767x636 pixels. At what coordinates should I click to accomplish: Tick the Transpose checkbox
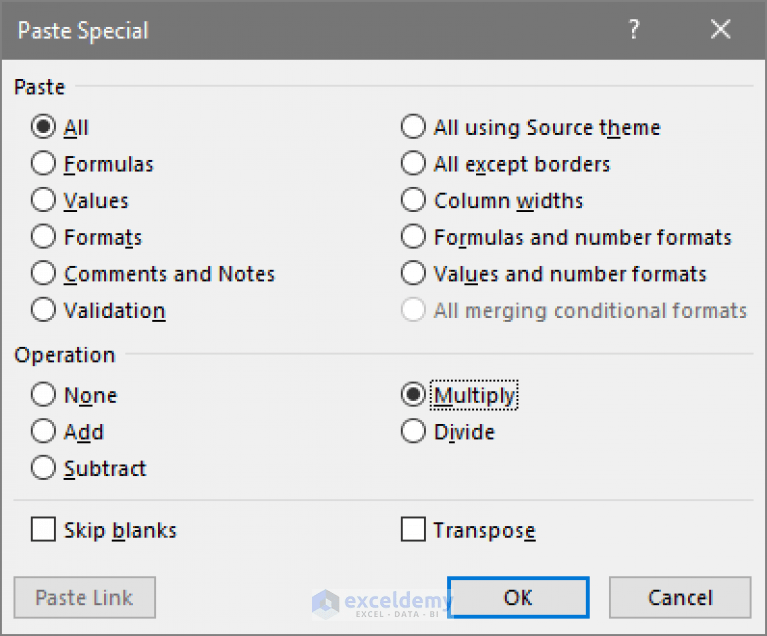[413, 530]
